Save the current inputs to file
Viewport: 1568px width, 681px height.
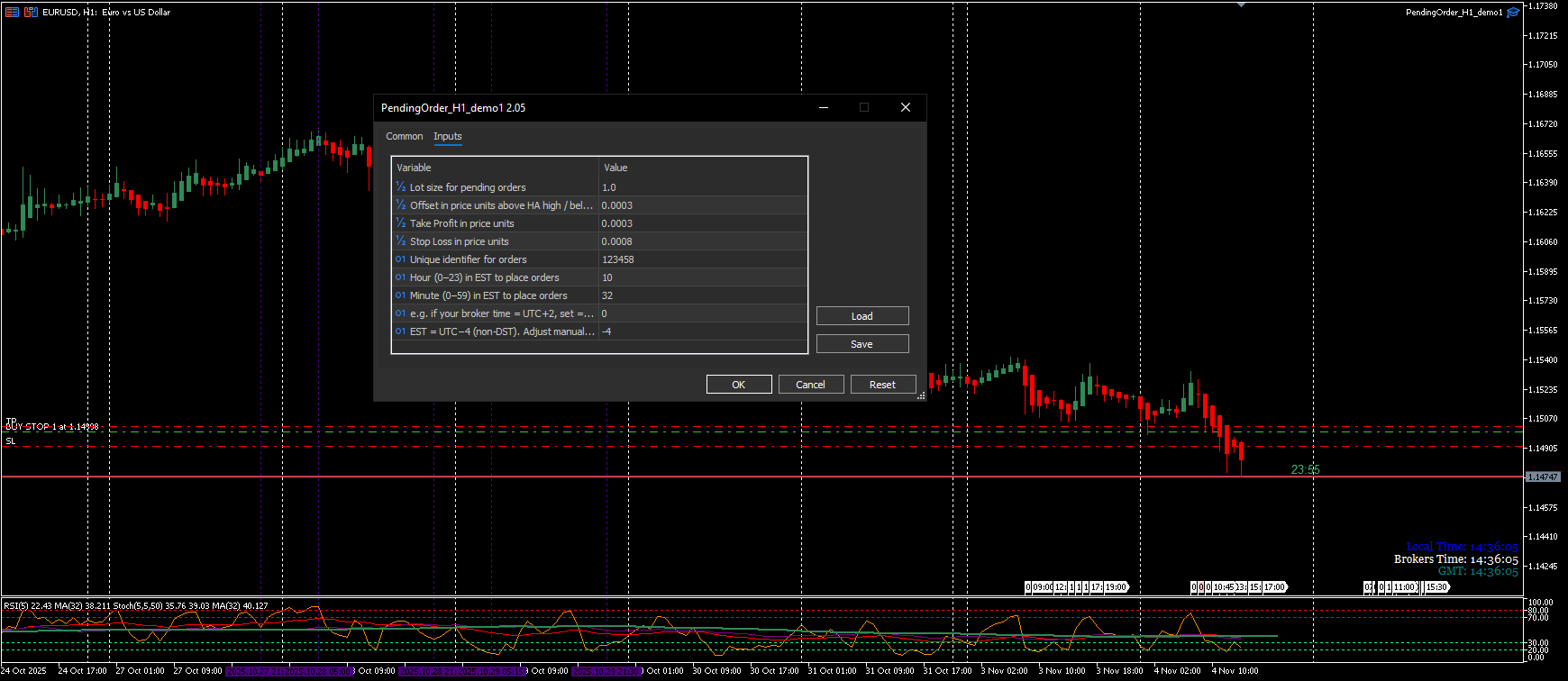[861, 344]
